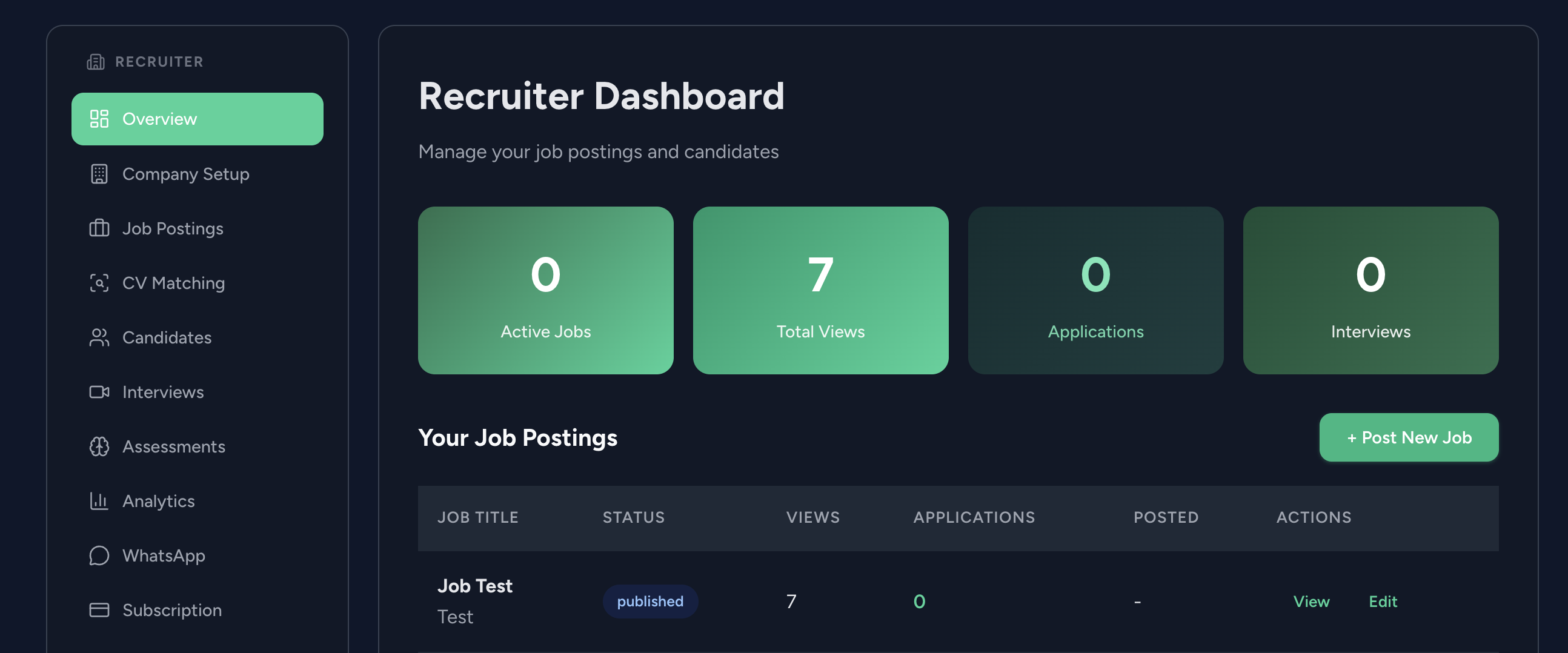The height and width of the screenshot is (653, 1568).
Task: Select the Interviews video camera icon
Action: pyautogui.click(x=99, y=392)
